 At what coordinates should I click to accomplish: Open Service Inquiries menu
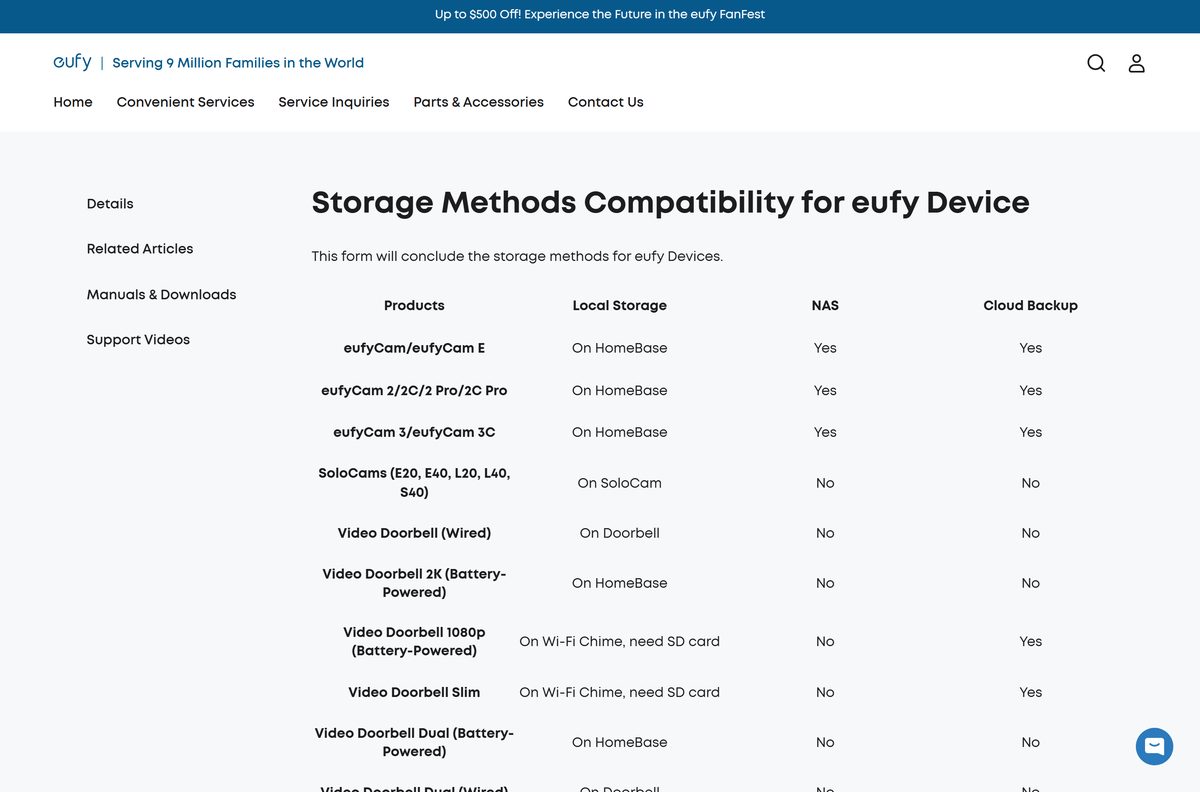pyautogui.click(x=334, y=102)
